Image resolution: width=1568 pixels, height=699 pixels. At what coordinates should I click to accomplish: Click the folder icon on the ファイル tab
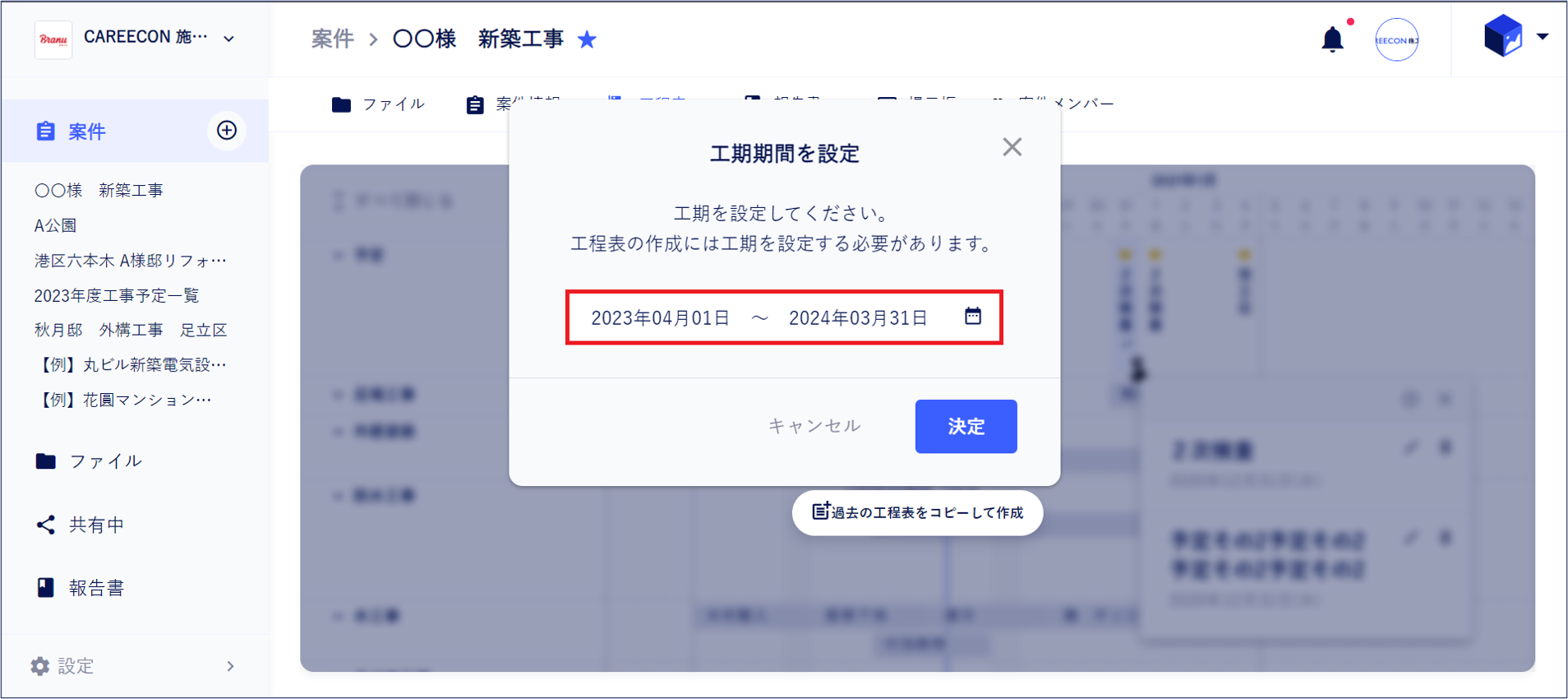341,104
